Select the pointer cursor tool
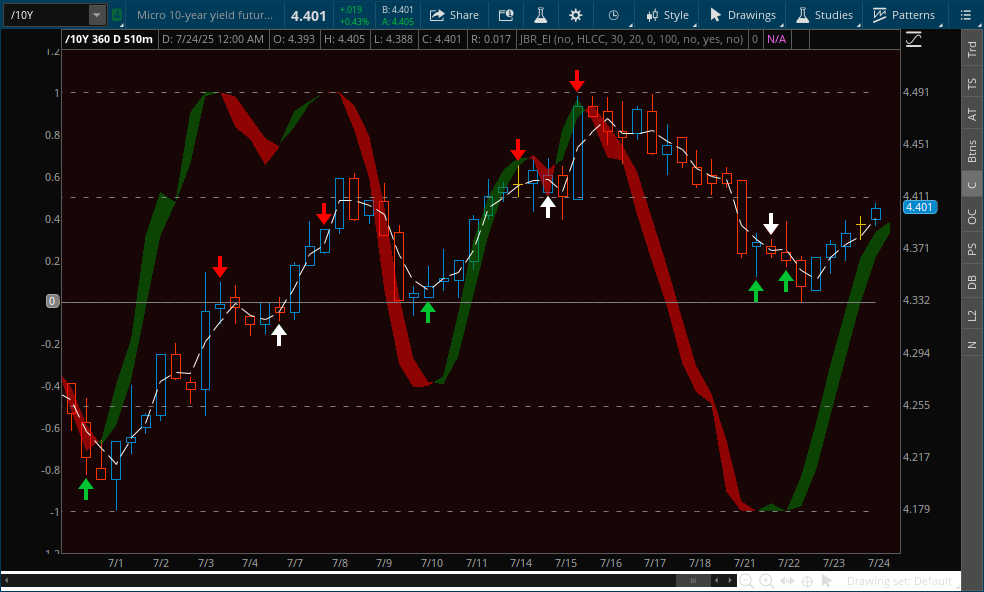The image size is (984, 592). [826, 581]
